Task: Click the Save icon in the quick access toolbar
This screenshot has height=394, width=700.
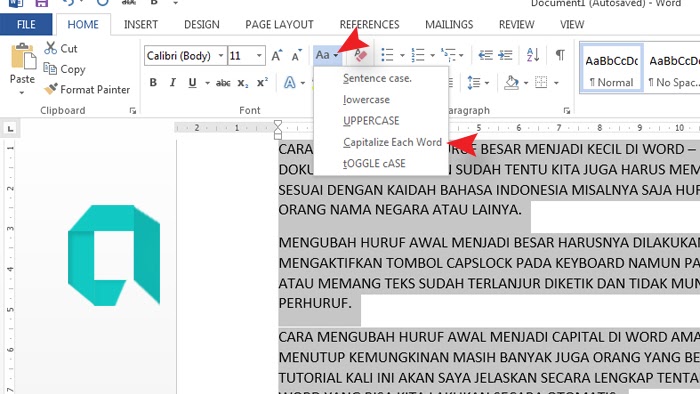Action: click(42, 3)
